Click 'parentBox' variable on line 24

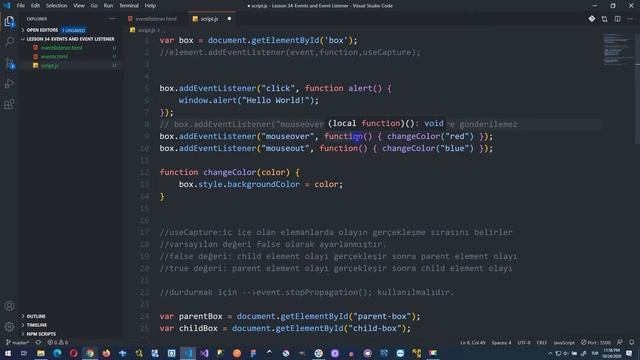pos(200,317)
